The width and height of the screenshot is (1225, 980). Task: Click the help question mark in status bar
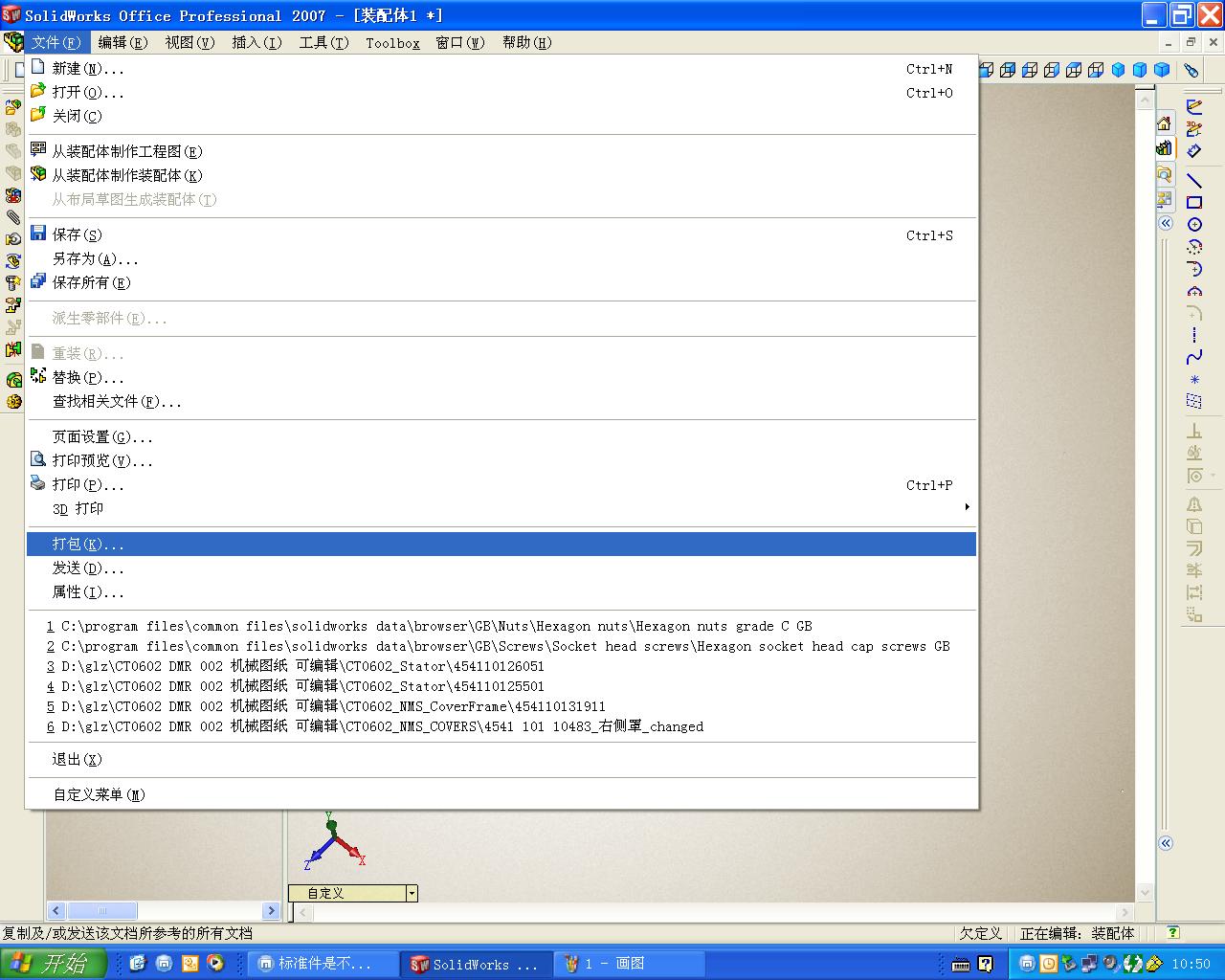click(x=1173, y=933)
